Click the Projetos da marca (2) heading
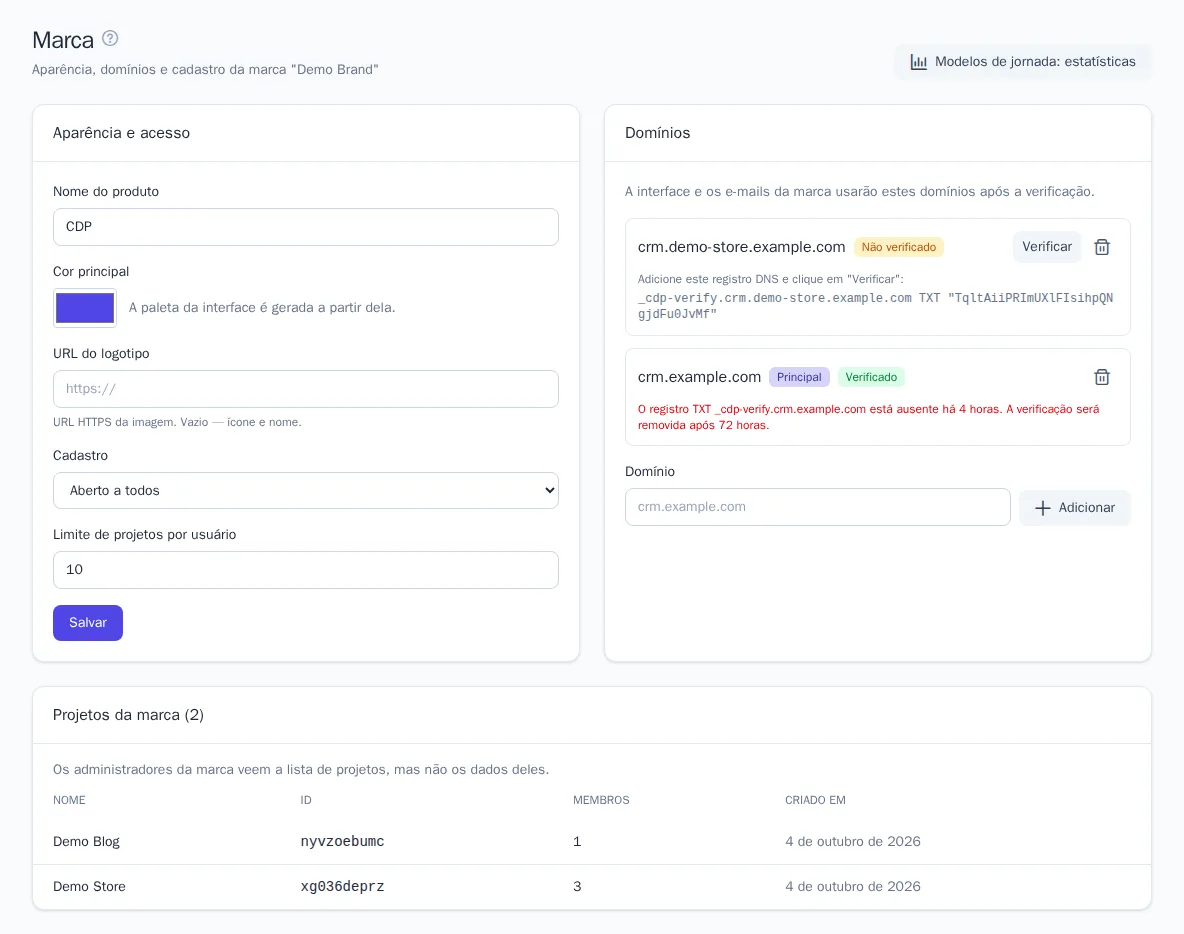Viewport: 1184px width, 934px height. click(x=128, y=715)
